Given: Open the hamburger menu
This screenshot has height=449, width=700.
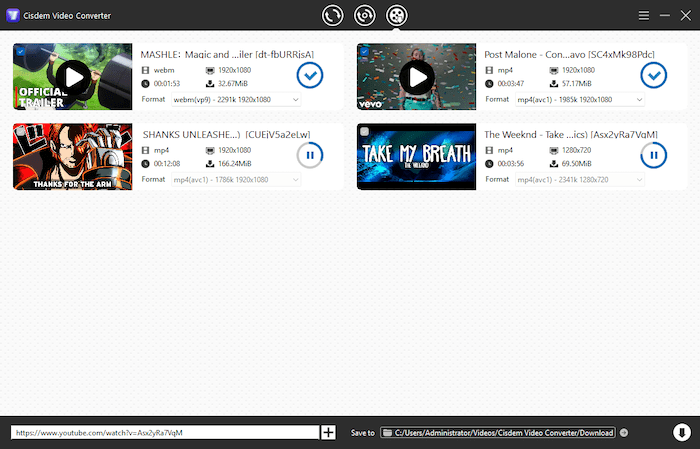Looking at the screenshot, I should [x=644, y=16].
